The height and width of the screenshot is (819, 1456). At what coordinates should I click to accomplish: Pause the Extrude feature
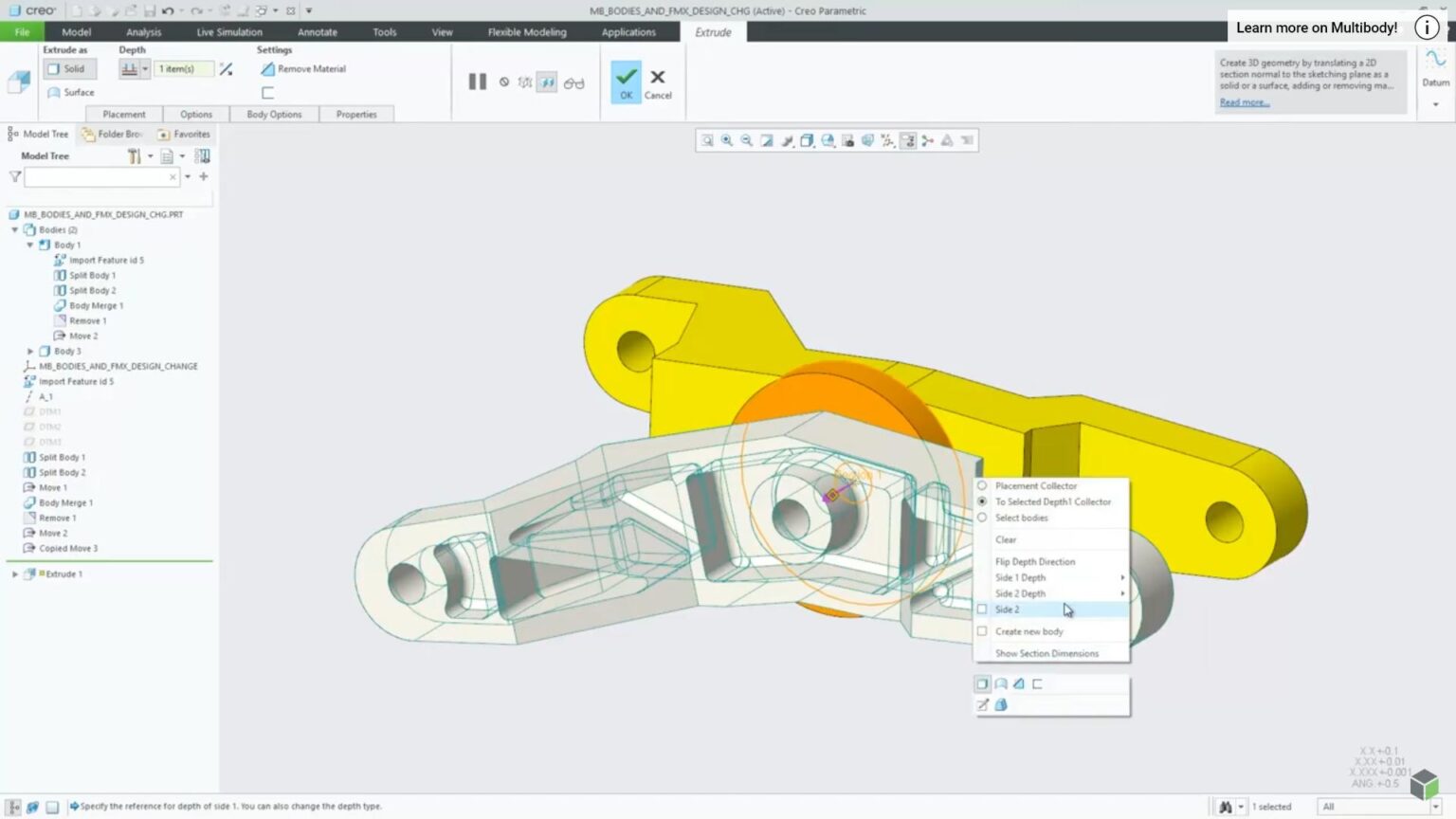coord(477,82)
